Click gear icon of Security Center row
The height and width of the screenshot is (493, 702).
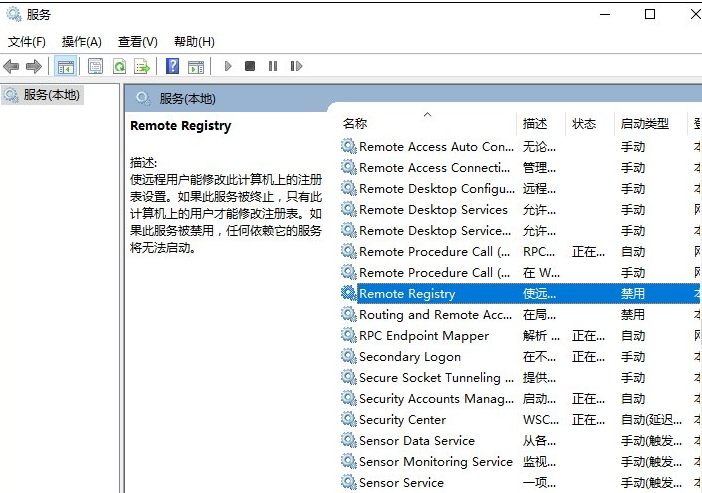348,419
